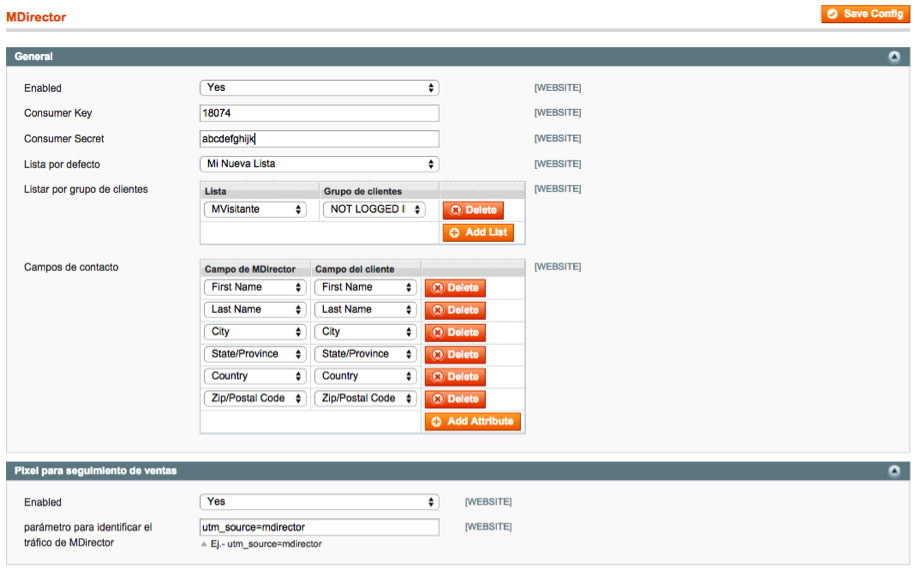Click the Ej.- utm_source=mdirector hint text
The image size is (915, 571).
[266, 544]
